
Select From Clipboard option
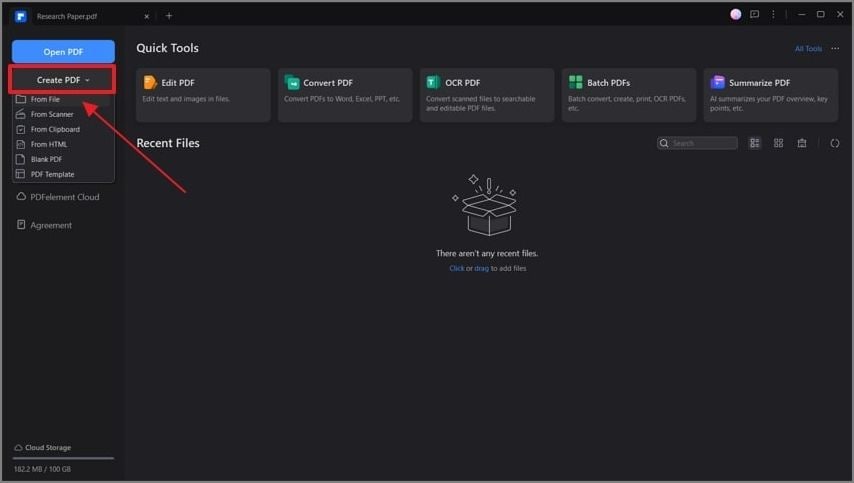pos(63,129)
